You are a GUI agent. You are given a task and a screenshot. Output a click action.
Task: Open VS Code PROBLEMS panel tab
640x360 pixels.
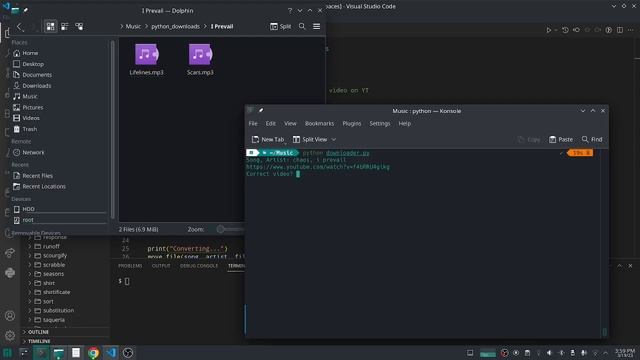point(130,266)
